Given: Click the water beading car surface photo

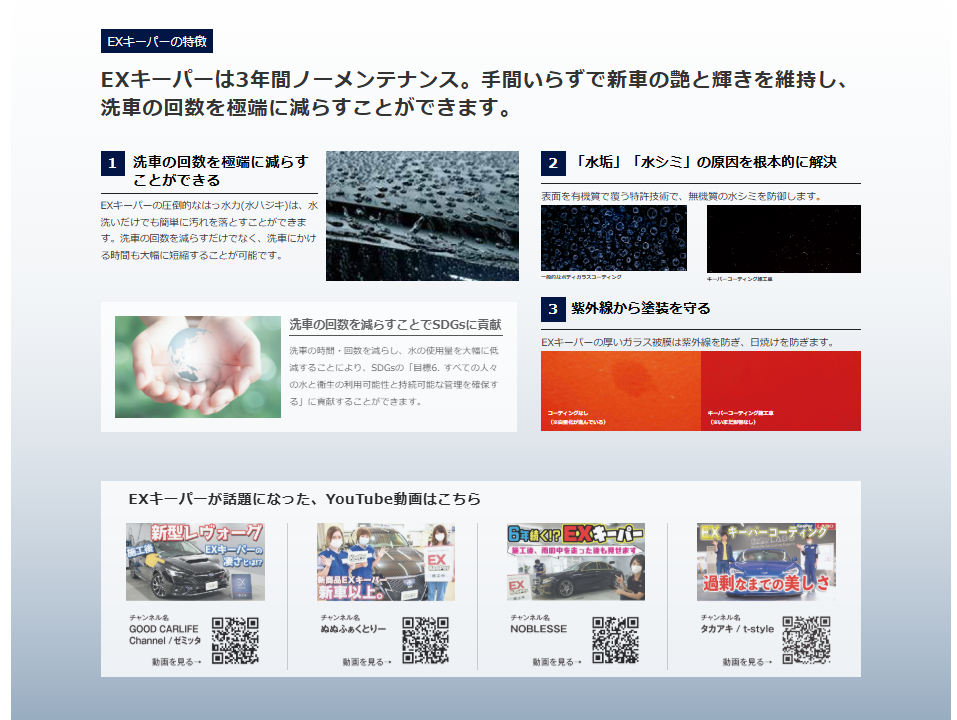Looking at the screenshot, I should tap(422, 216).
